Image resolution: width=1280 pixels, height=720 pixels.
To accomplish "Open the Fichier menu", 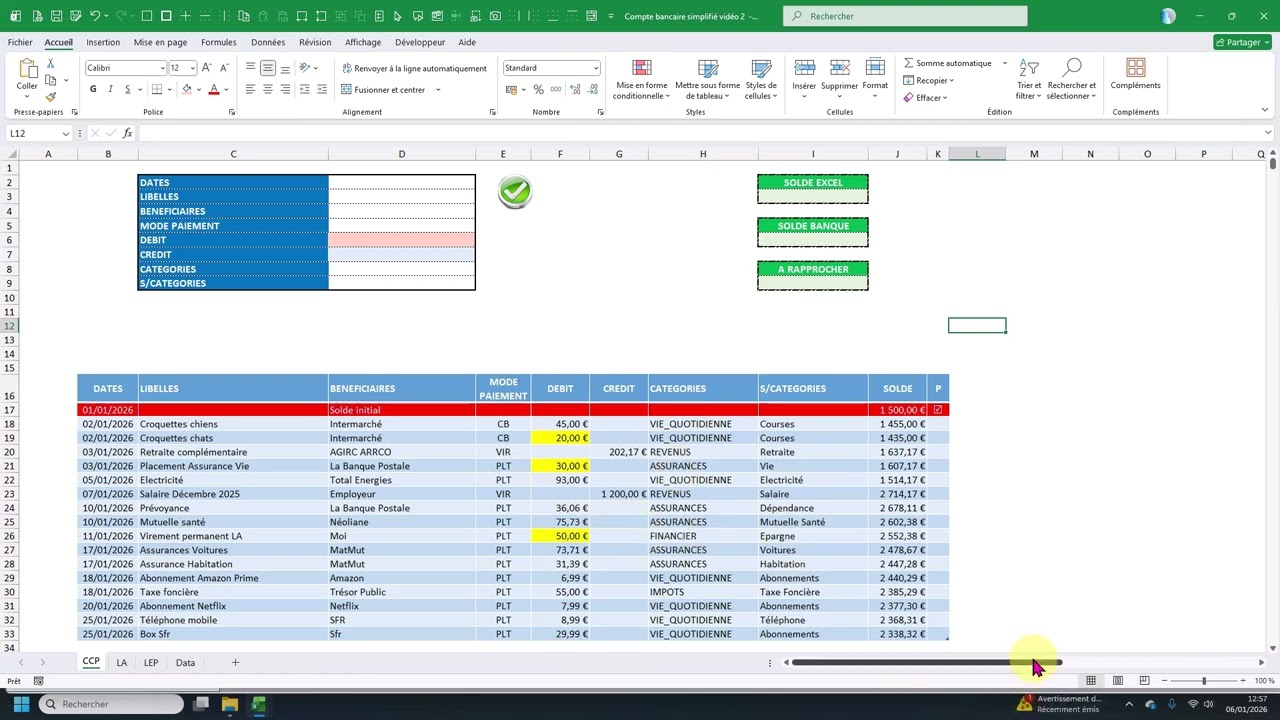I will (20, 42).
